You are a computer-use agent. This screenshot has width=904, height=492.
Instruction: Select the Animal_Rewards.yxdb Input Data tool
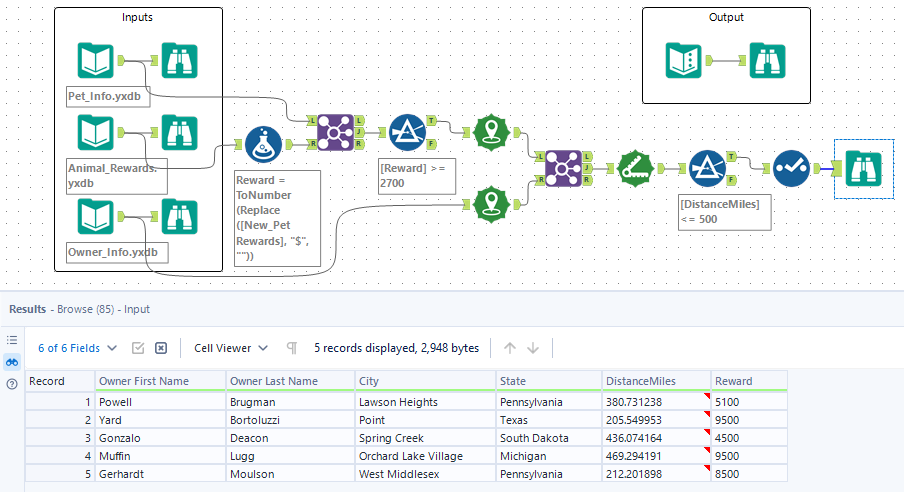click(96, 133)
